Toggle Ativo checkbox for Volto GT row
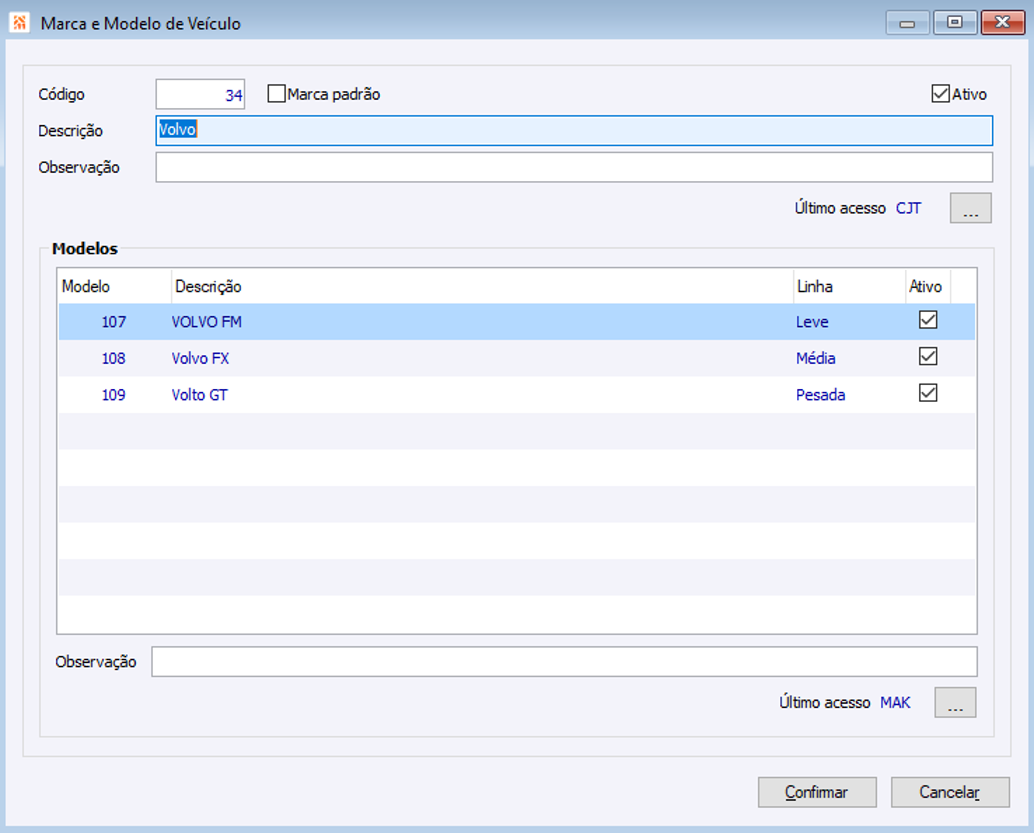1034x833 pixels. tap(928, 393)
